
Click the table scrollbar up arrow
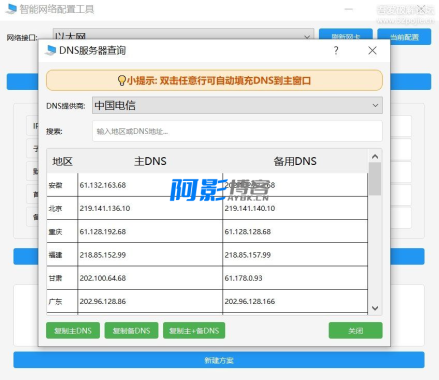coord(375,156)
